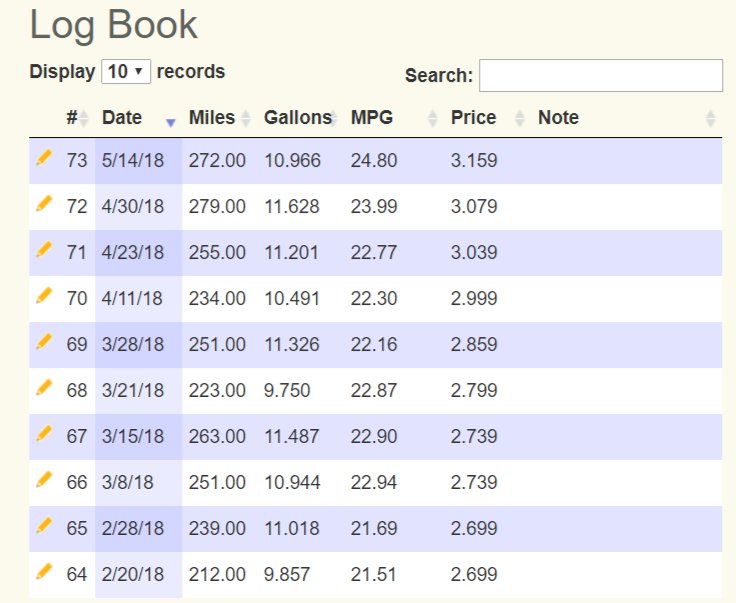Edit log entry 66 with pencil icon
The height and width of the screenshot is (603, 736).
[44, 480]
